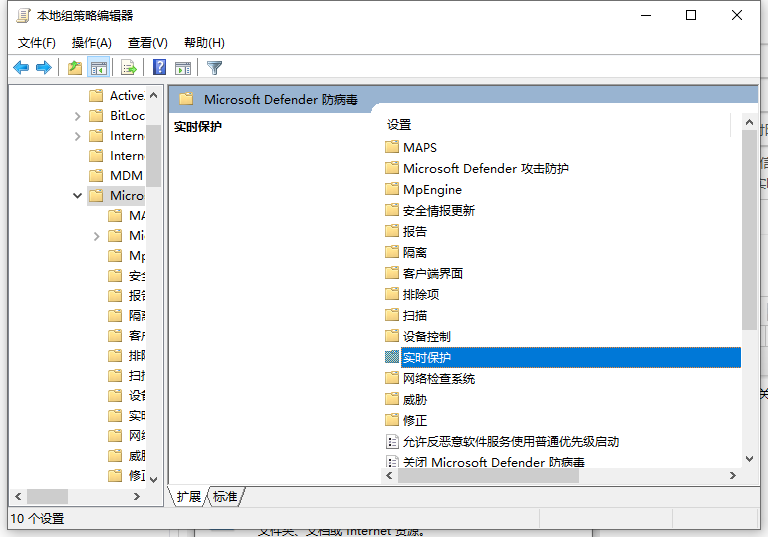Click folder icon beside 网络检查系统
768x537 pixels.
point(392,378)
